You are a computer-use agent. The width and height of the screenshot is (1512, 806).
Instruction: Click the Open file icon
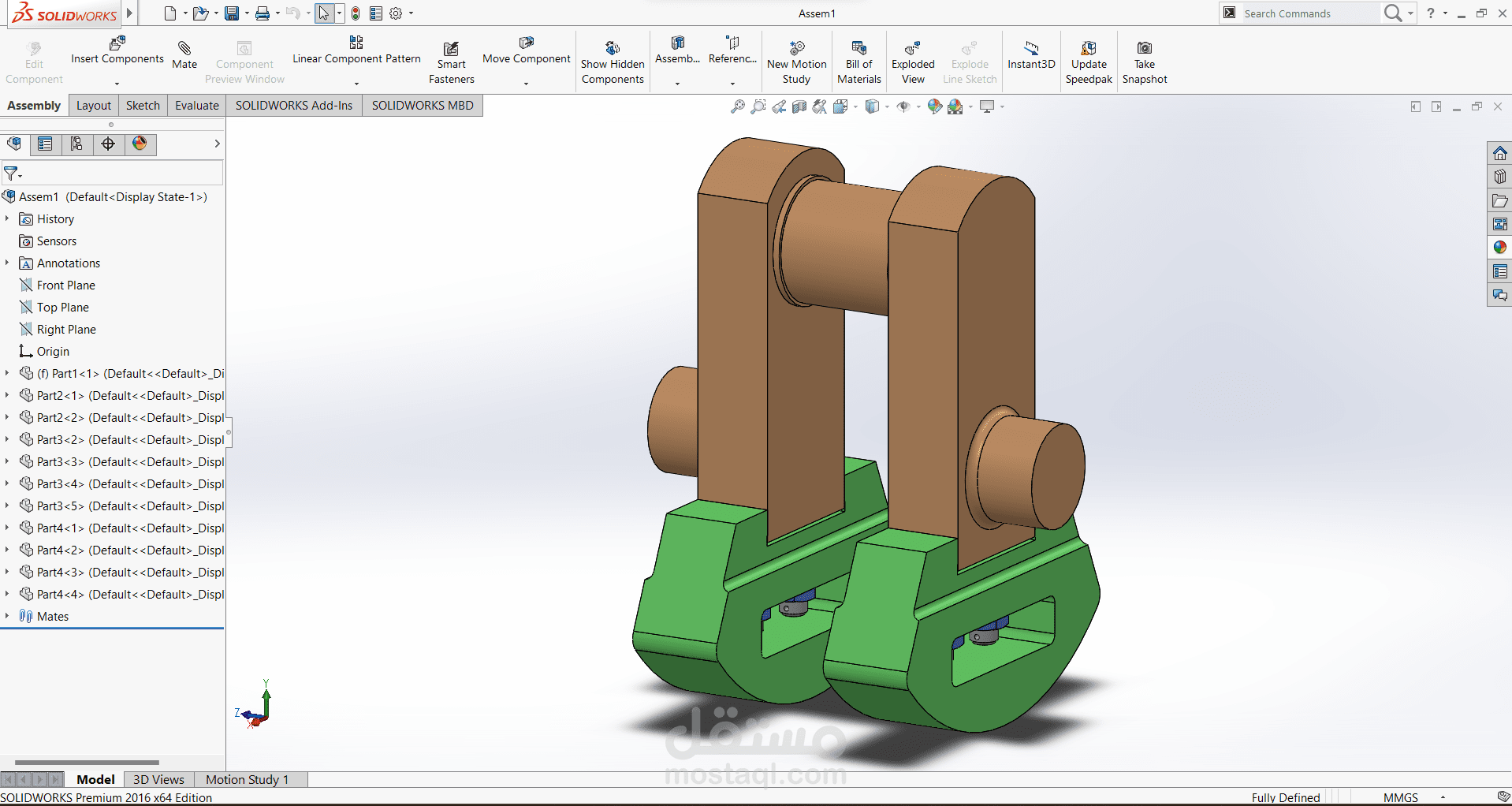tap(201, 13)
